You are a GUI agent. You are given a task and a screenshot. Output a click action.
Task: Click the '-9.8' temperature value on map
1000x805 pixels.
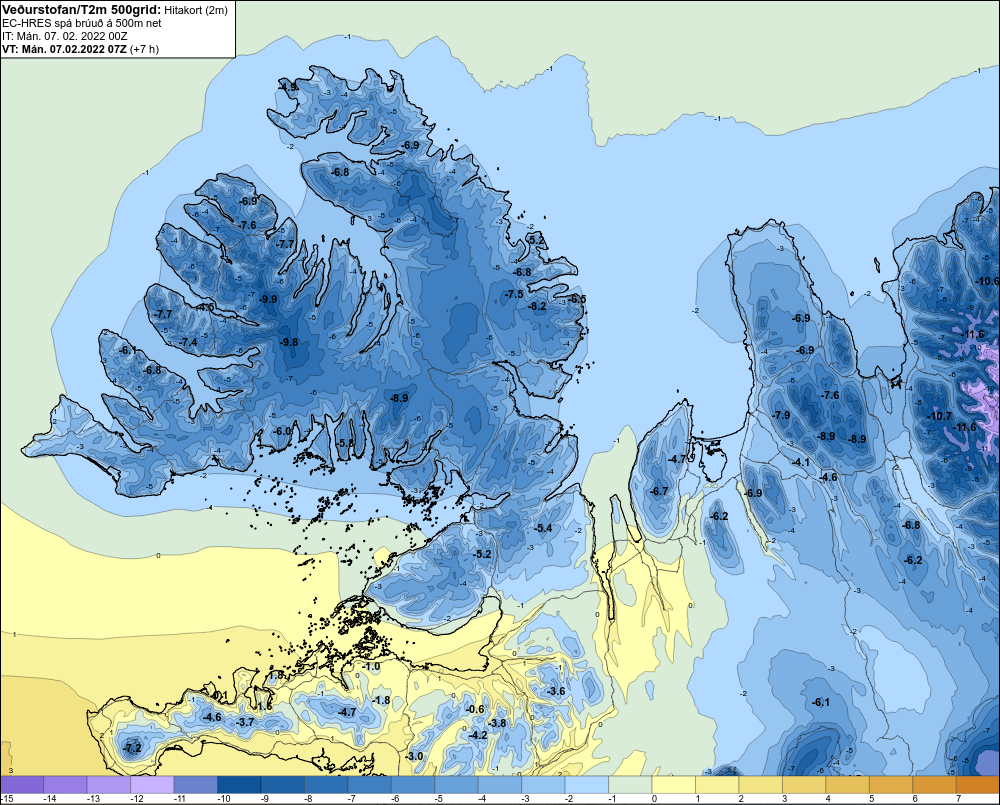tap(289, 342)
